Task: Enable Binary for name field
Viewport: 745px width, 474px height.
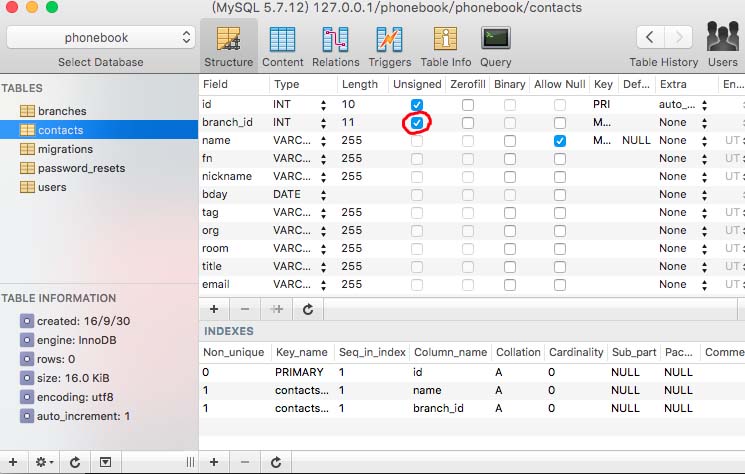Action: pyautogui.click(x=510, y=141)
